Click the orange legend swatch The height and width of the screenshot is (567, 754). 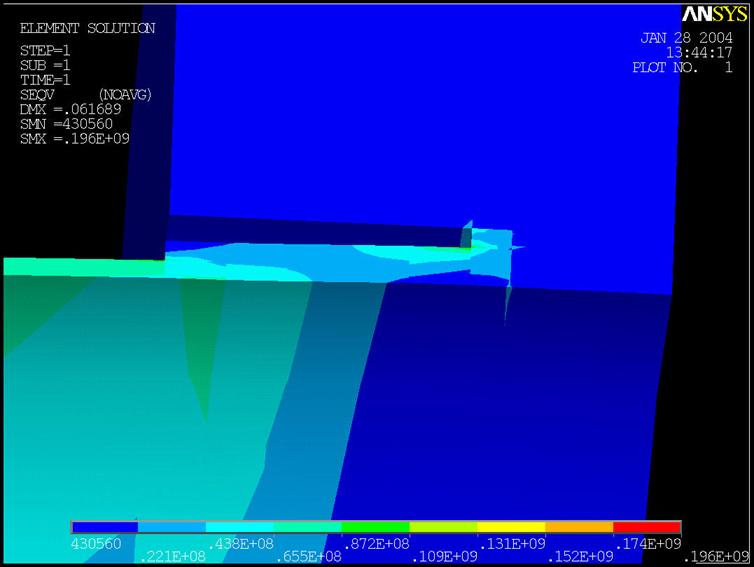coord(579,527)
